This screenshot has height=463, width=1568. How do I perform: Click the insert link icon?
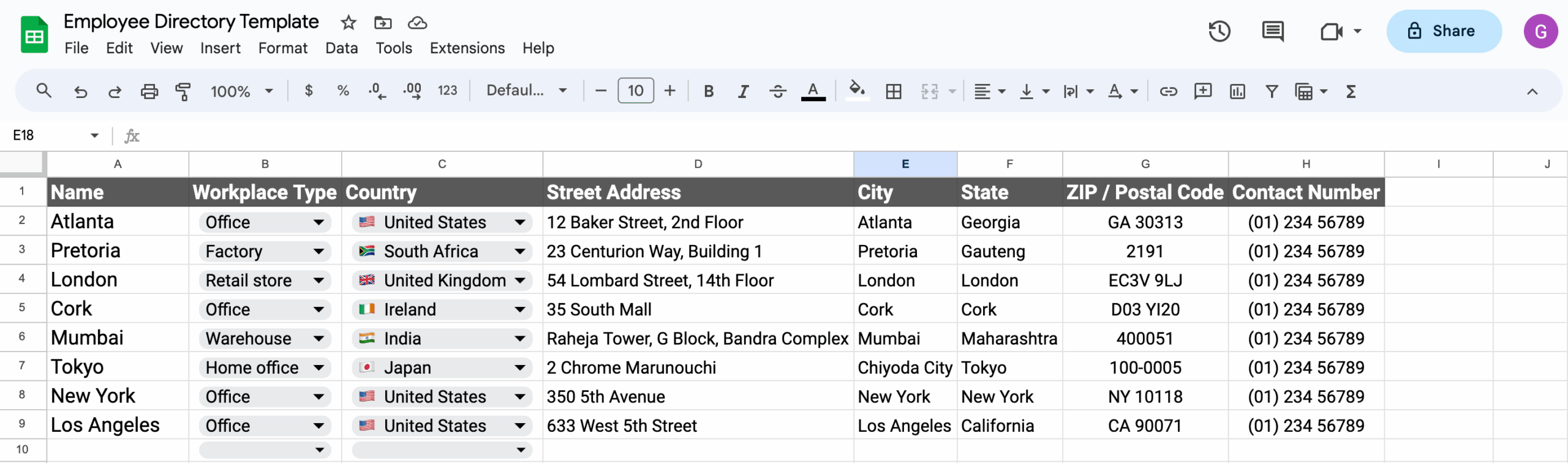click(1168, 91)
